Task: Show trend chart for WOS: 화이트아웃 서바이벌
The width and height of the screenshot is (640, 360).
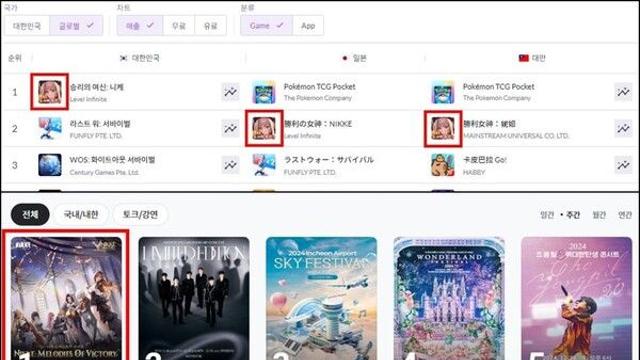Action: point(230,165)
